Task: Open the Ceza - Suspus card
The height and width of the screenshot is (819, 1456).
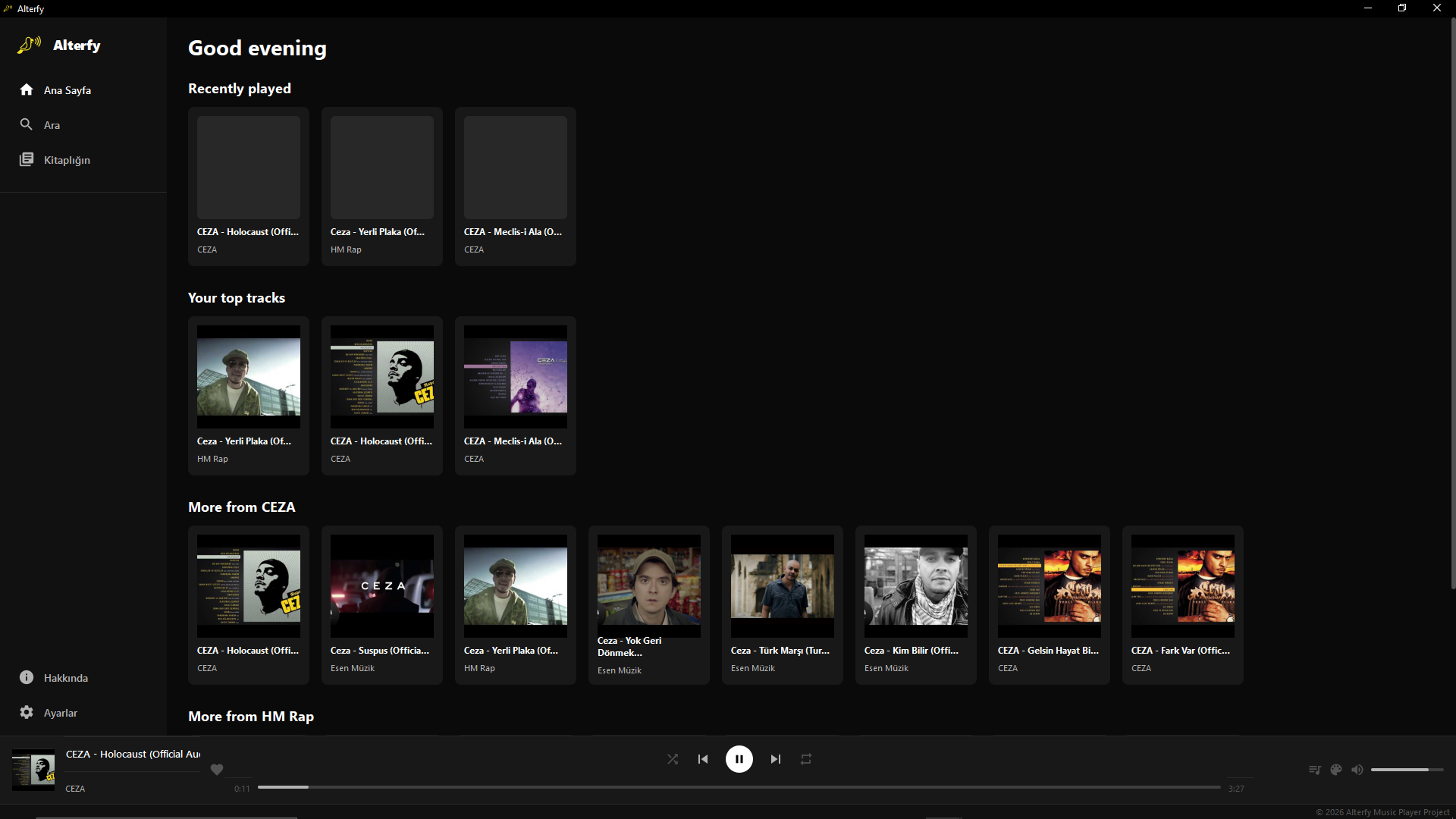Action: [x=382, y=605]
